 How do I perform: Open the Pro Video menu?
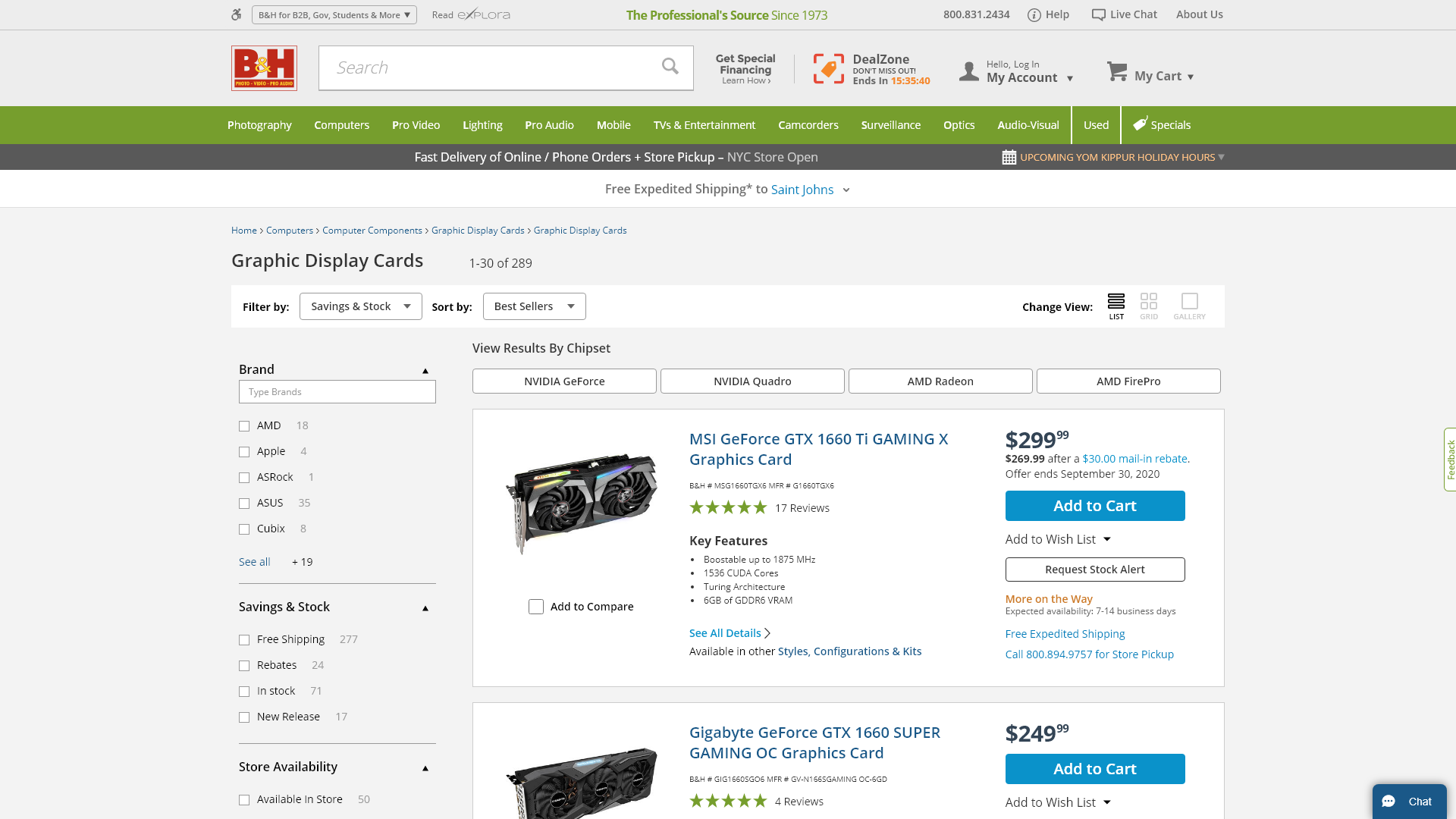pos(416,125)
